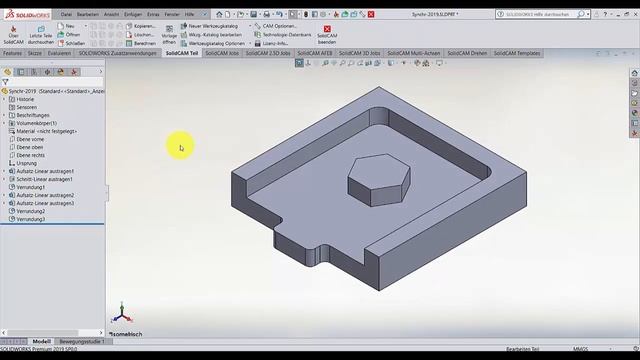
Task: Open Technologie-Datenbank
Action: coord(283,35)
